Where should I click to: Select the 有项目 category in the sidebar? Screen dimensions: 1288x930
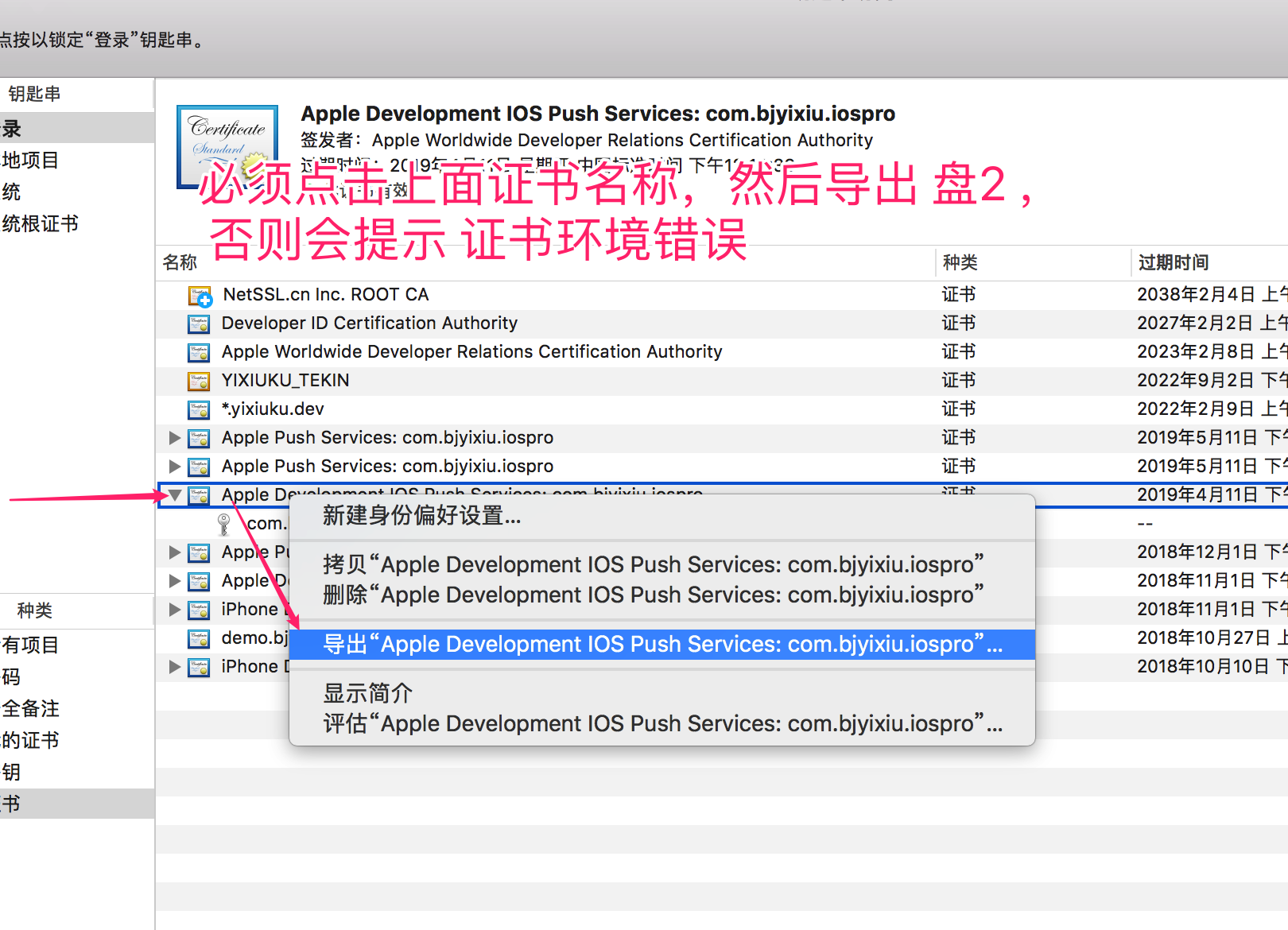tap(77, 645)
